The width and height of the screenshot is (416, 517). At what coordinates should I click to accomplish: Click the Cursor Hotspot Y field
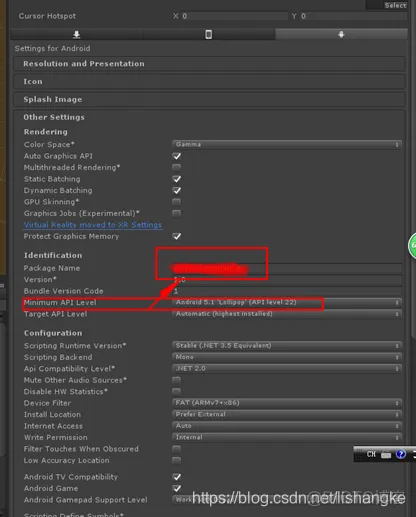tap(353, 16)
